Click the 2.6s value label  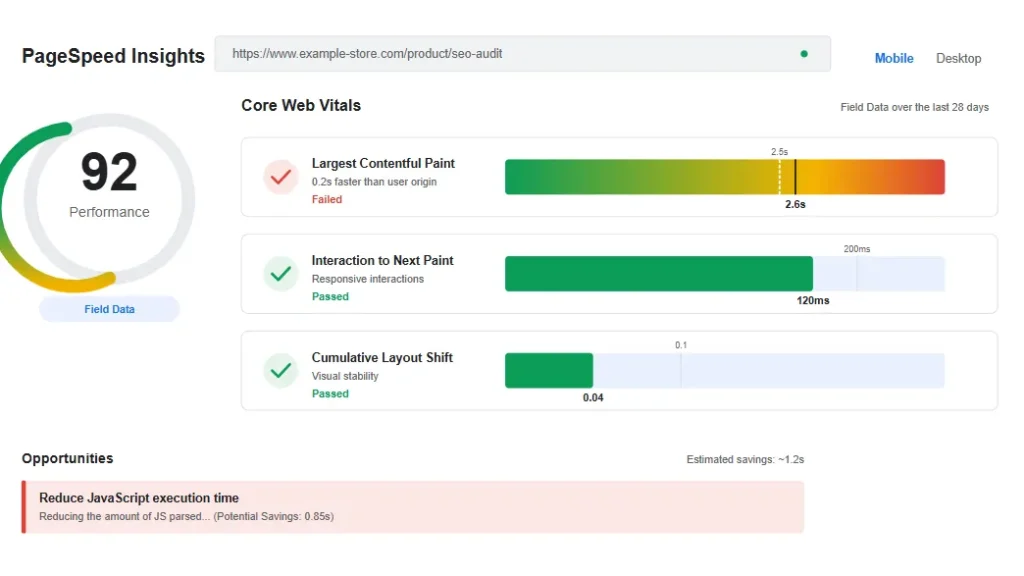(795, 204)
